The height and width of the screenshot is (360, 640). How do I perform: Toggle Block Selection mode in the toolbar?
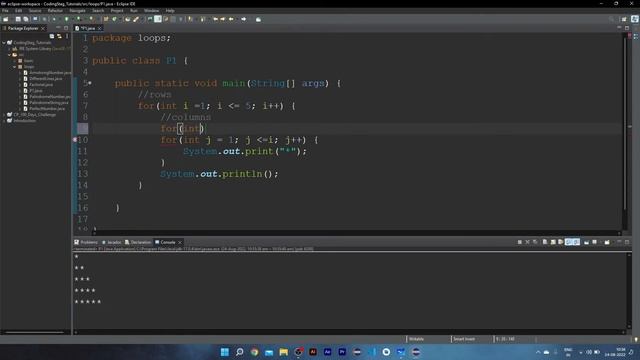[x=173, y=19]
